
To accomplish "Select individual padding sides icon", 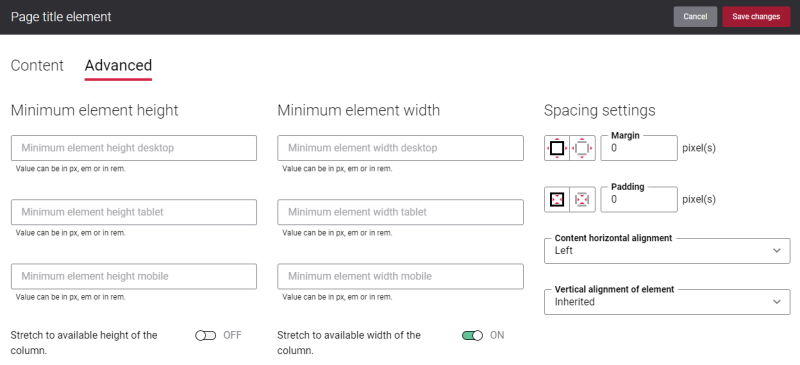I will [583, 199].
